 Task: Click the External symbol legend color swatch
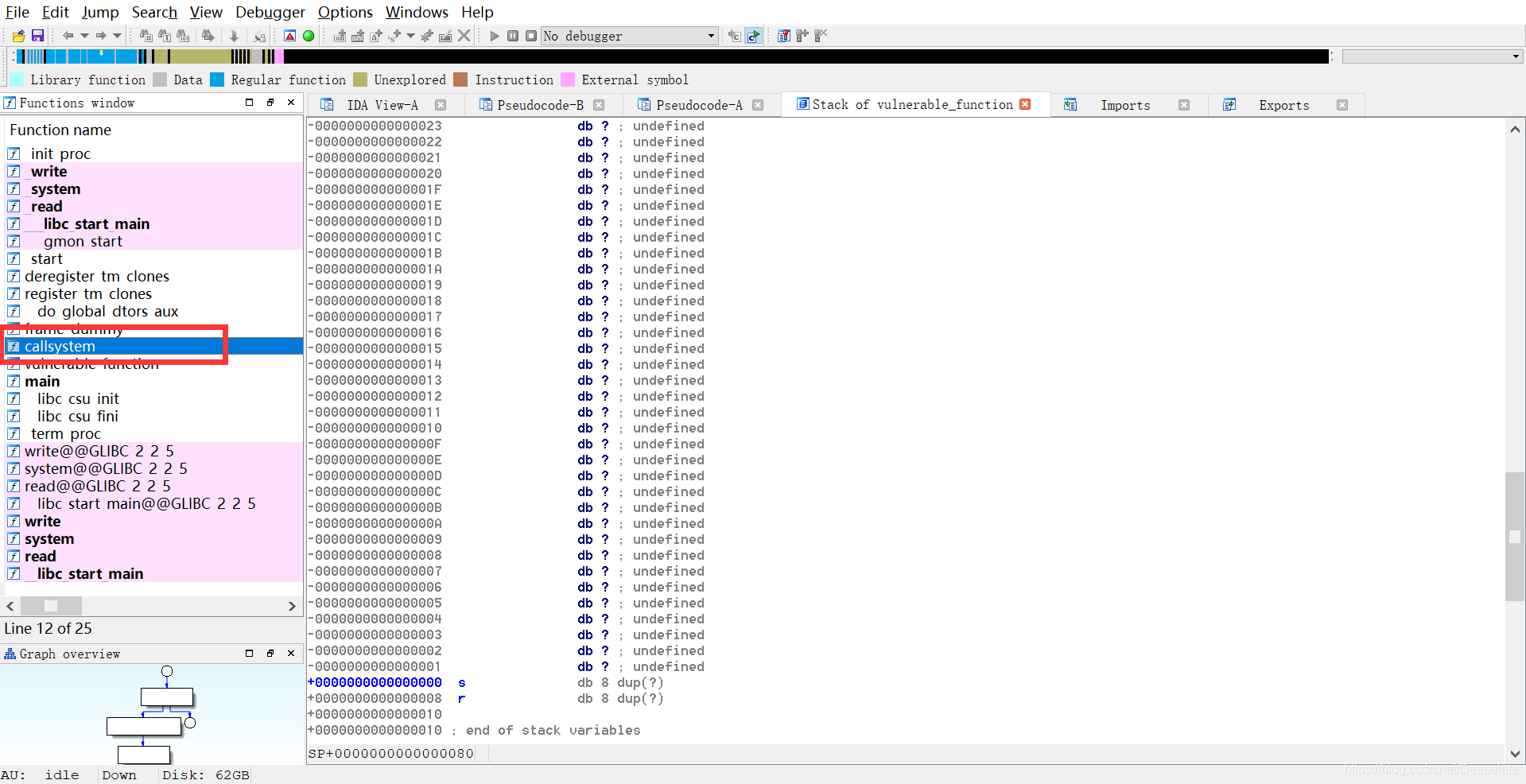coord(568,80)
